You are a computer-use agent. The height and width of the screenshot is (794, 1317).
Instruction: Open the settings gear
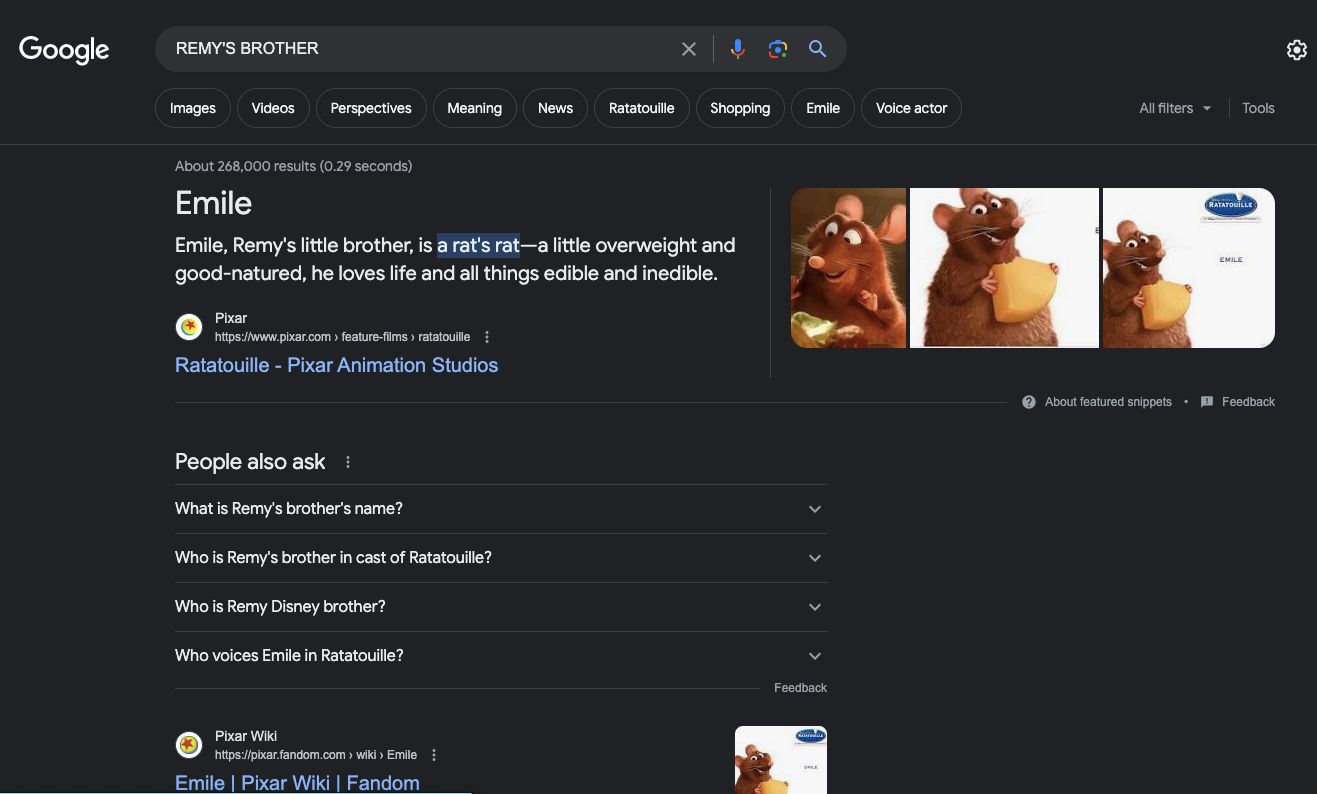(1296, 50)
